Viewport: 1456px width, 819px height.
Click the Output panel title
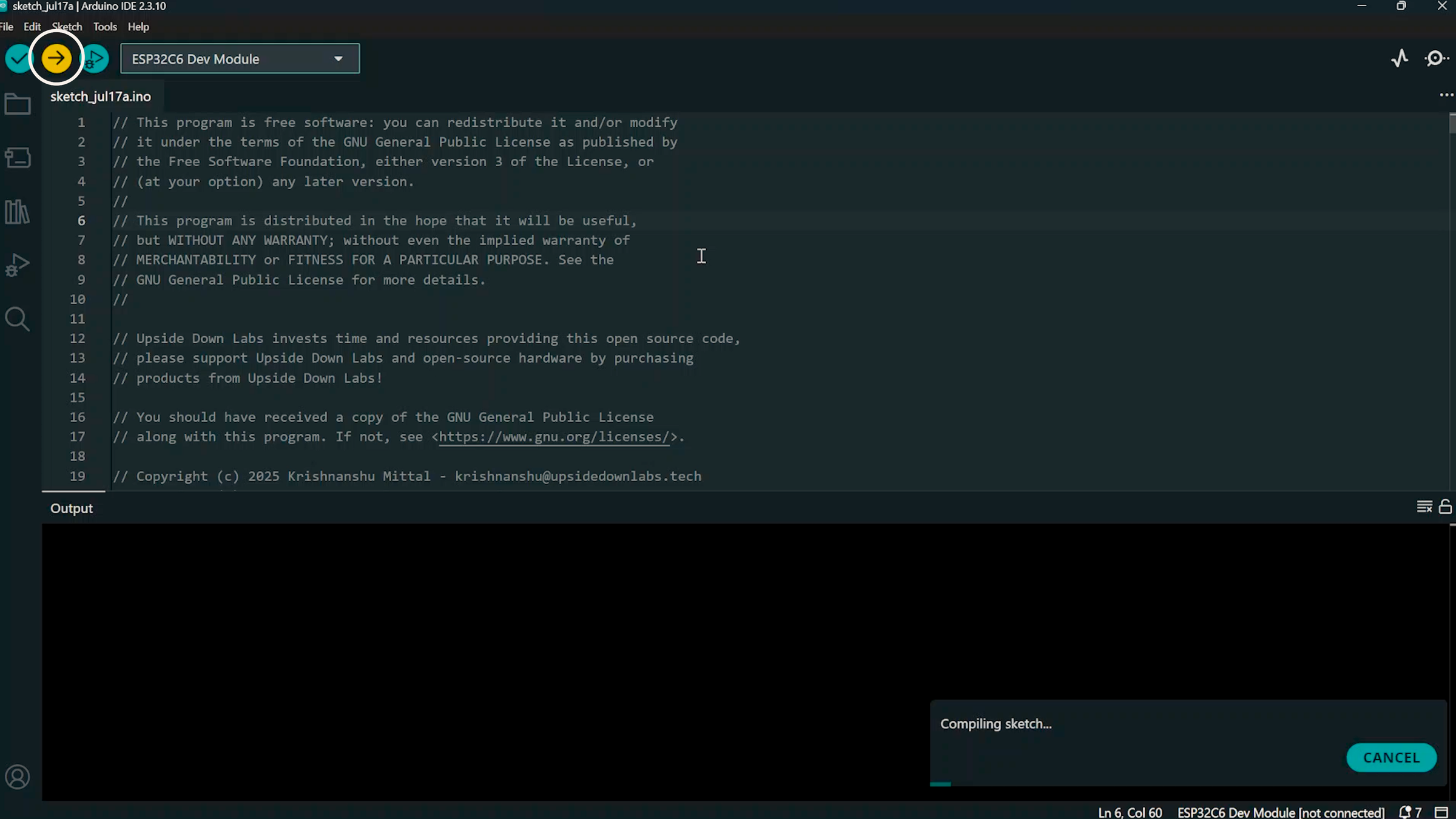(72, 508)
